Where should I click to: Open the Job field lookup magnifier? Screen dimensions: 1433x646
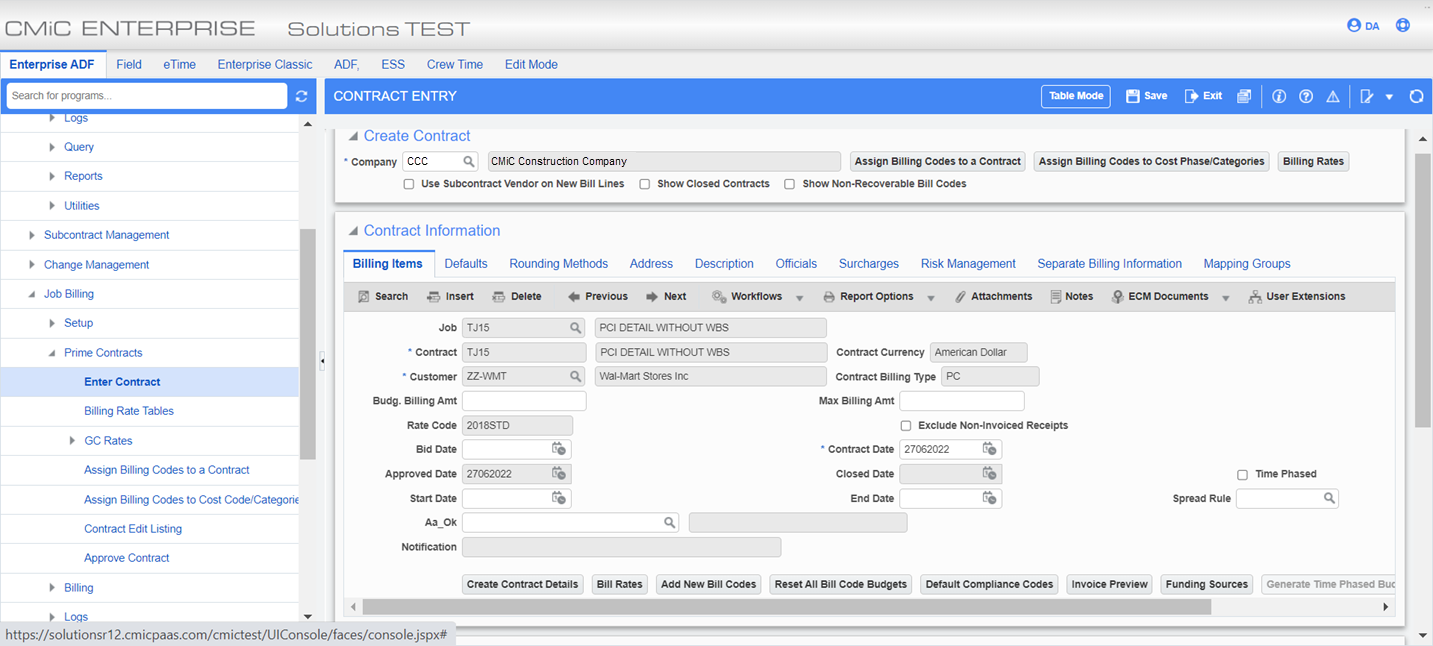pyautogui.click(x=576, y=327)
